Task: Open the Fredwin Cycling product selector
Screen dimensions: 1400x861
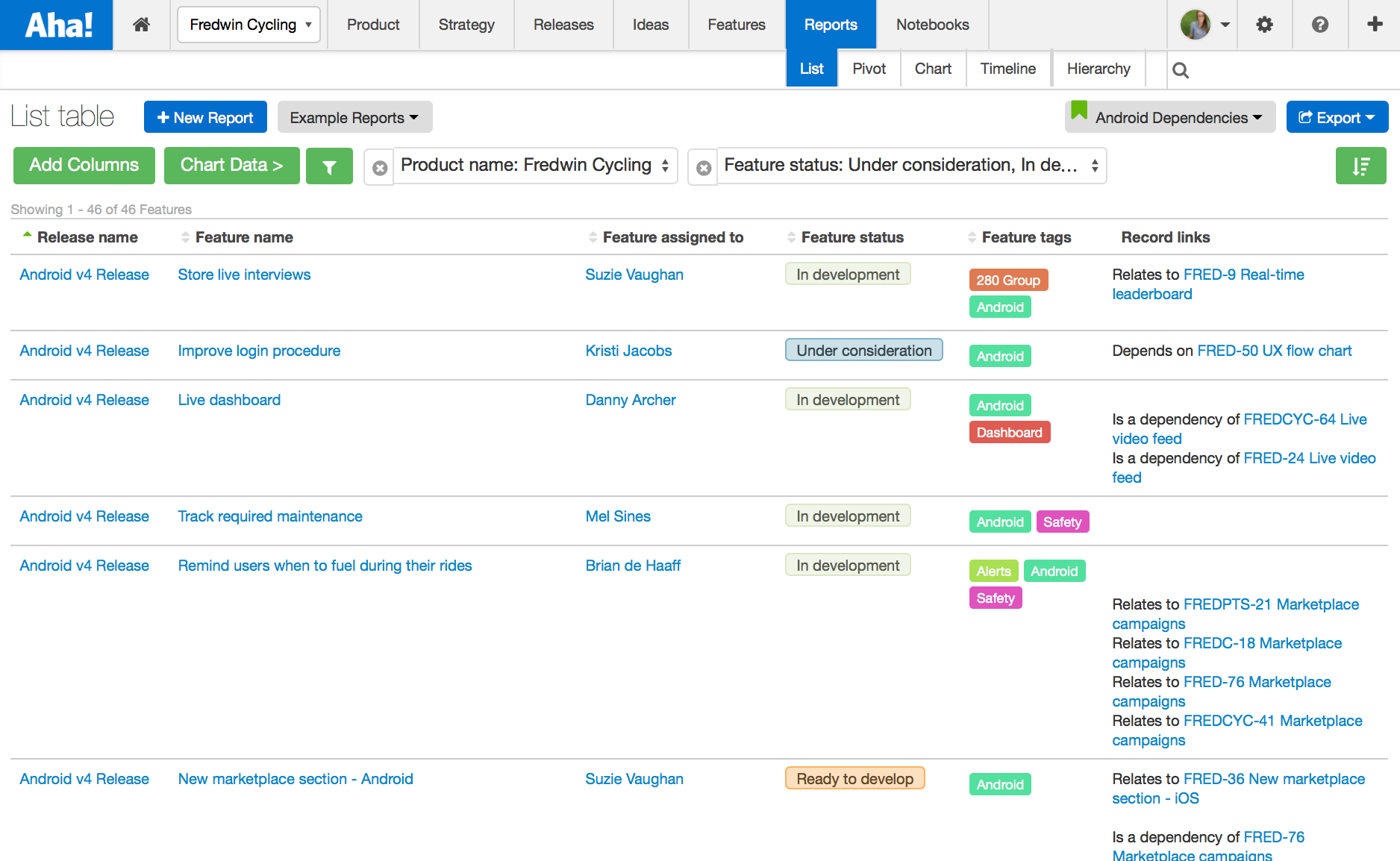Action: (249, 25)
